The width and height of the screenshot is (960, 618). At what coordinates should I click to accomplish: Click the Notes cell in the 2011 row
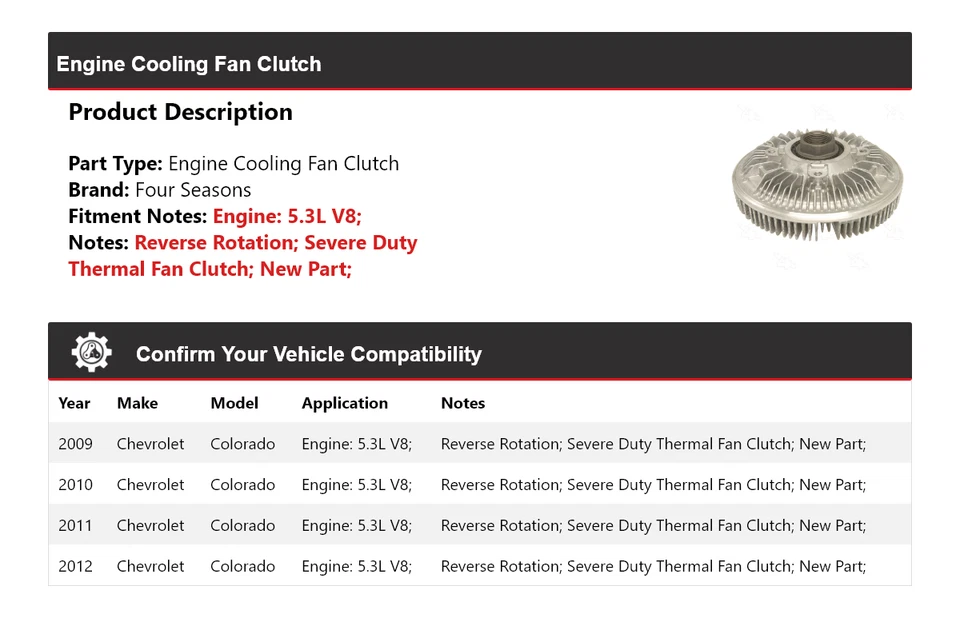click(x=653, y=525)
